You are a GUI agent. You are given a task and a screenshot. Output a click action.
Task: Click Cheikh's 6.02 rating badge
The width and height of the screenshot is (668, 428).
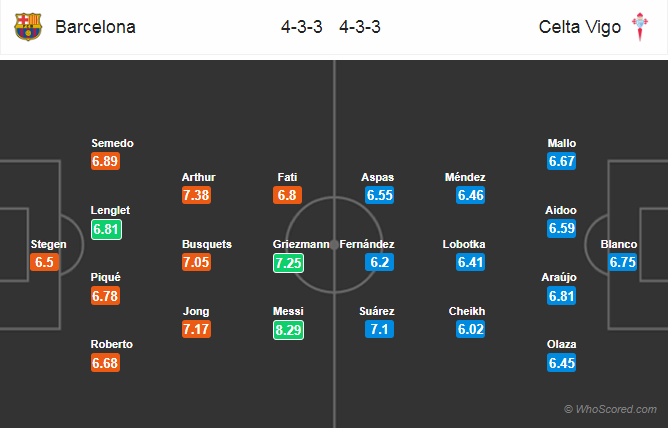[x=470, y=329]
